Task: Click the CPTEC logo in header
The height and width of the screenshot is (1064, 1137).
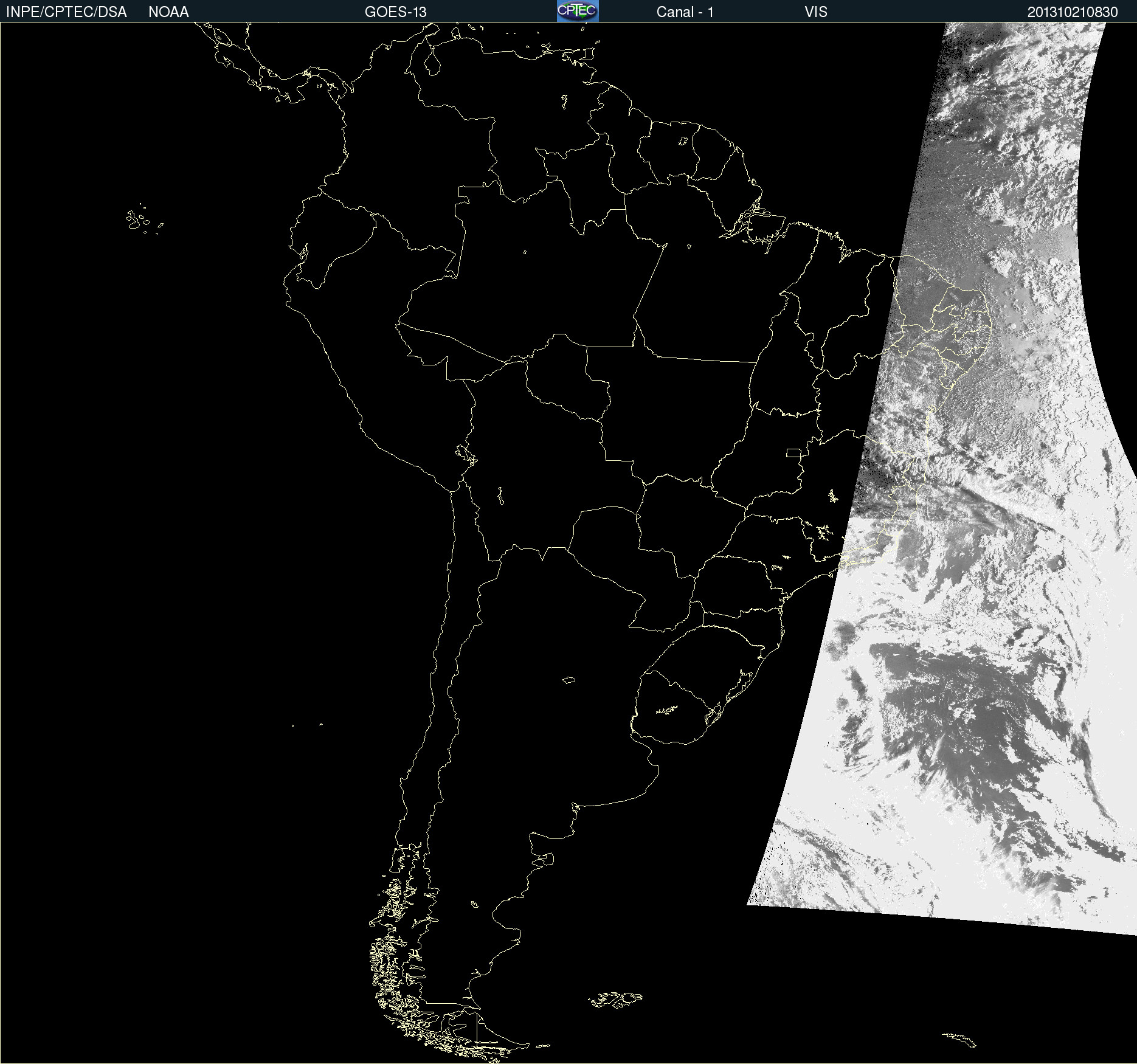Action: pos(577,11)
